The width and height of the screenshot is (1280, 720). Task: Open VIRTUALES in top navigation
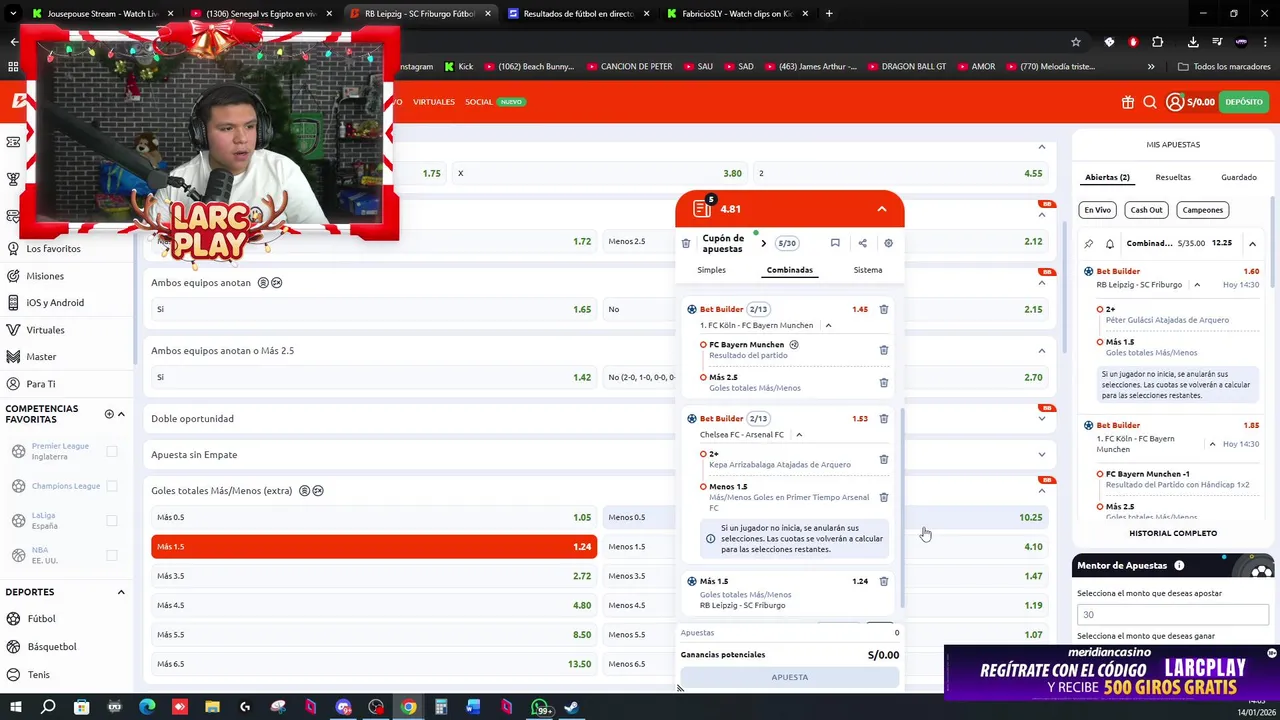point(434,102)
